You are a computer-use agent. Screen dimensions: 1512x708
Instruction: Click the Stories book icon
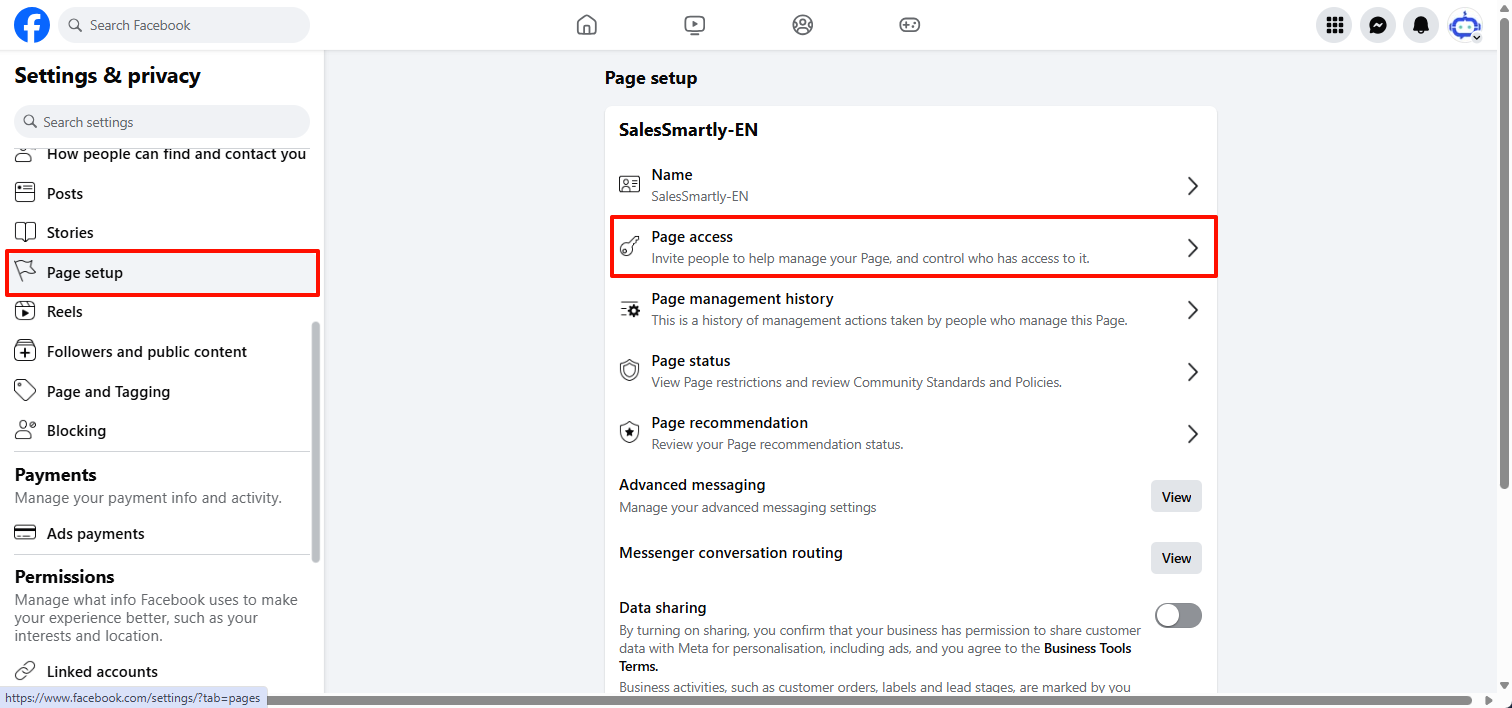click(25, 232)
